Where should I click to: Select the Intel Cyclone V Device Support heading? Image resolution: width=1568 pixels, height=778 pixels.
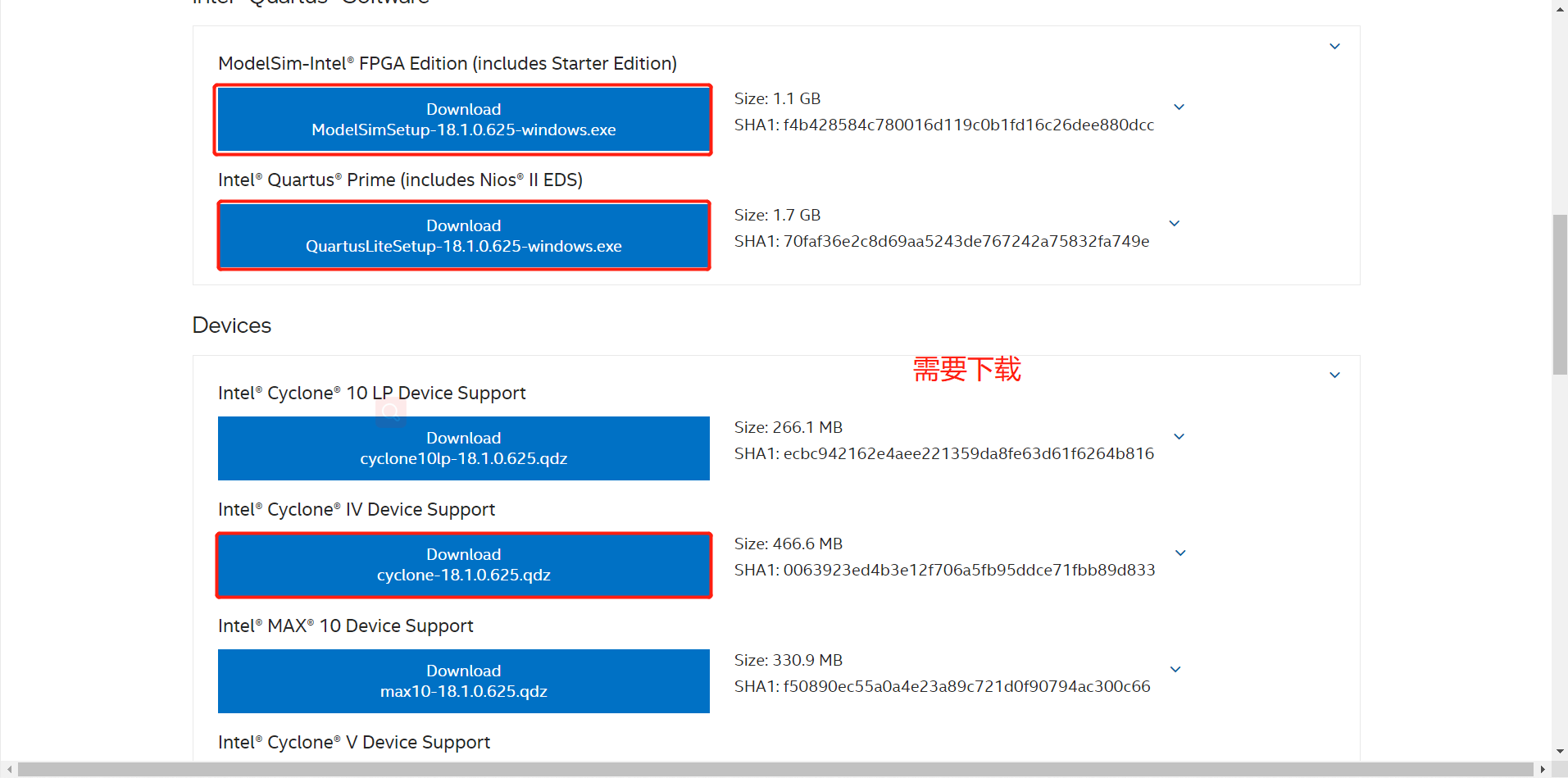[353, 742]
